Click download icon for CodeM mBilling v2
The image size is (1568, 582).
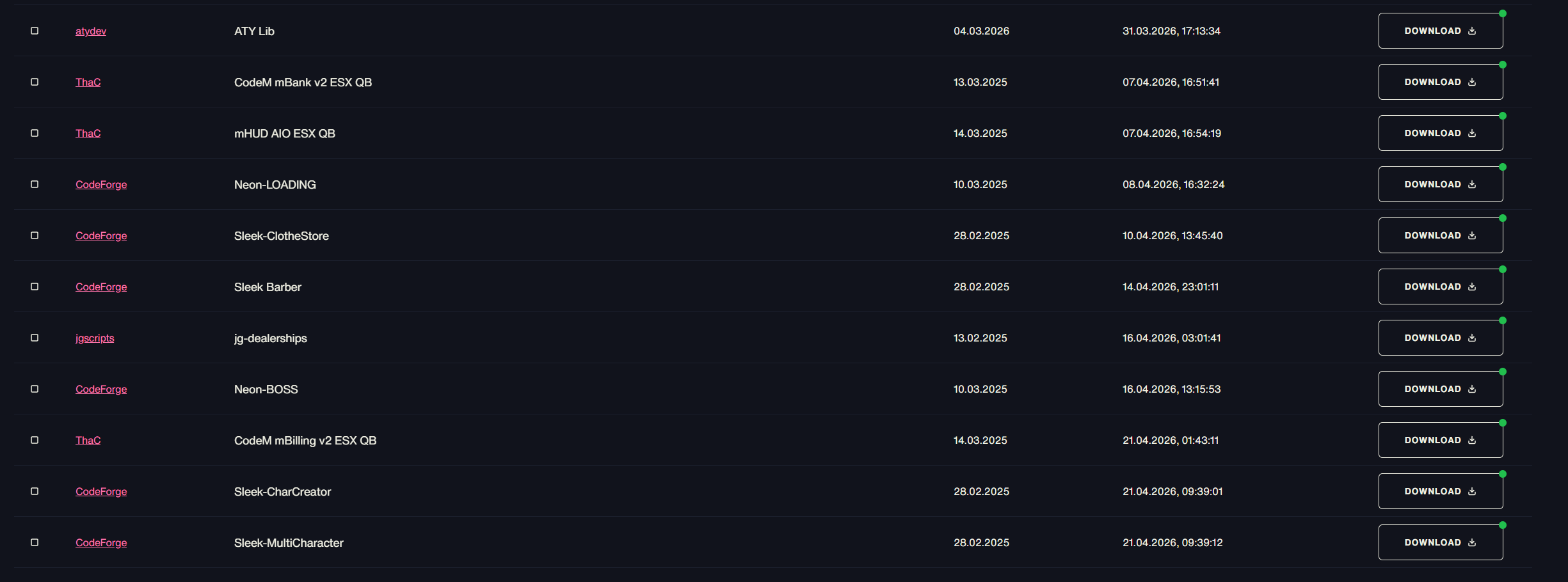point(1472,440)
